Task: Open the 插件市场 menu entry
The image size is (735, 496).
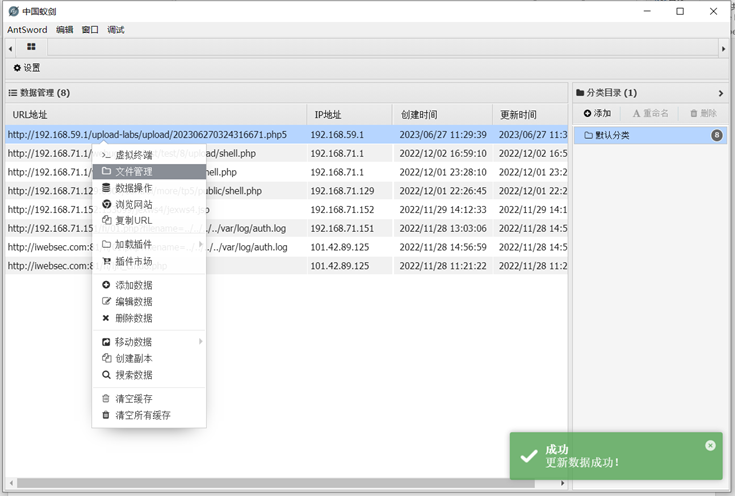Action: pyautogui.click(x=149, y=261)
